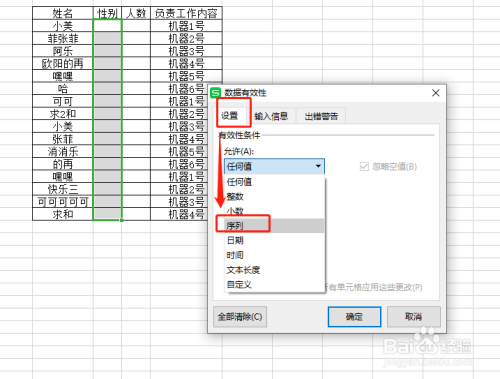This screenshot has width=500, height=379.
Task: Expand the 允许 dropdown showing 任何值
Action: coord(274,166)
